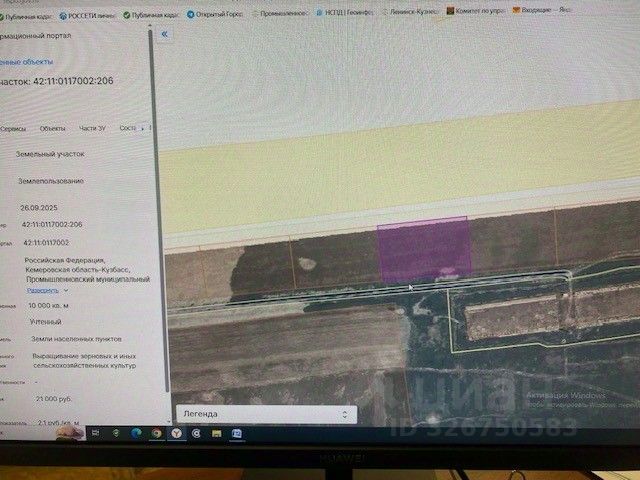Image resolution: width=640 pixels, height=480 pixels.
Task: Open File Explorer folder icon in taskbar
Action: click(216, 433)
